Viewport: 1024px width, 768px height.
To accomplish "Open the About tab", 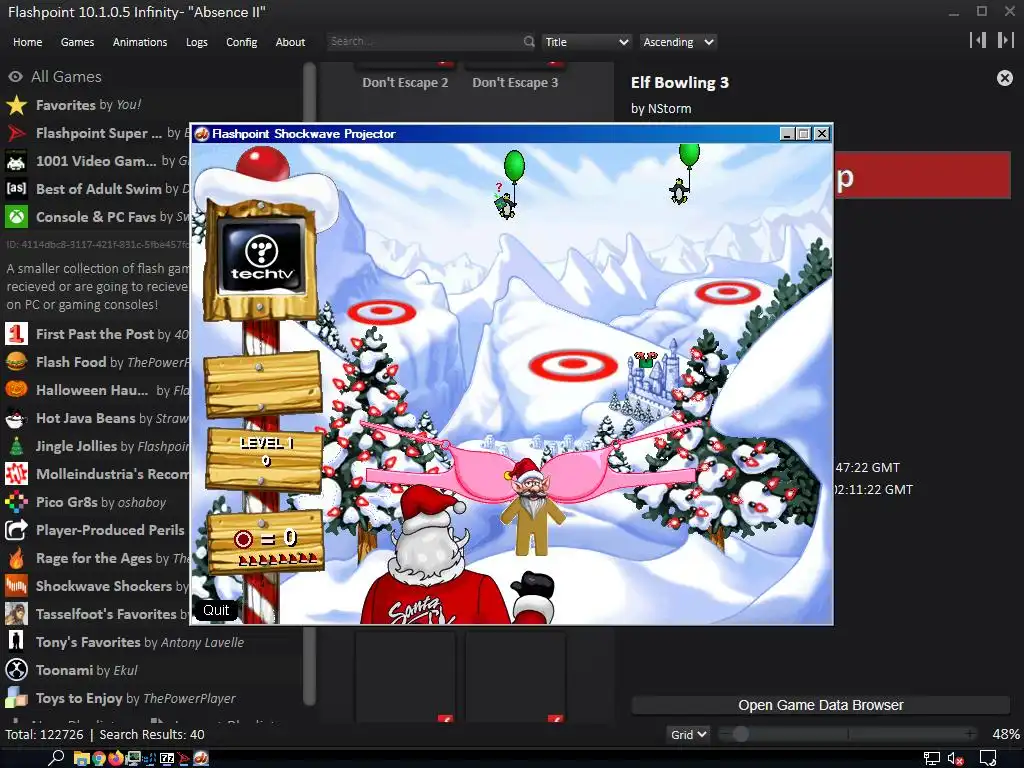I will 290,42.
